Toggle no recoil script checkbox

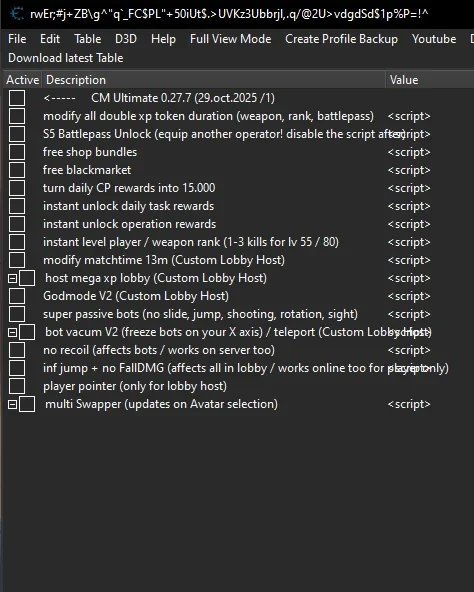[17, 350]
